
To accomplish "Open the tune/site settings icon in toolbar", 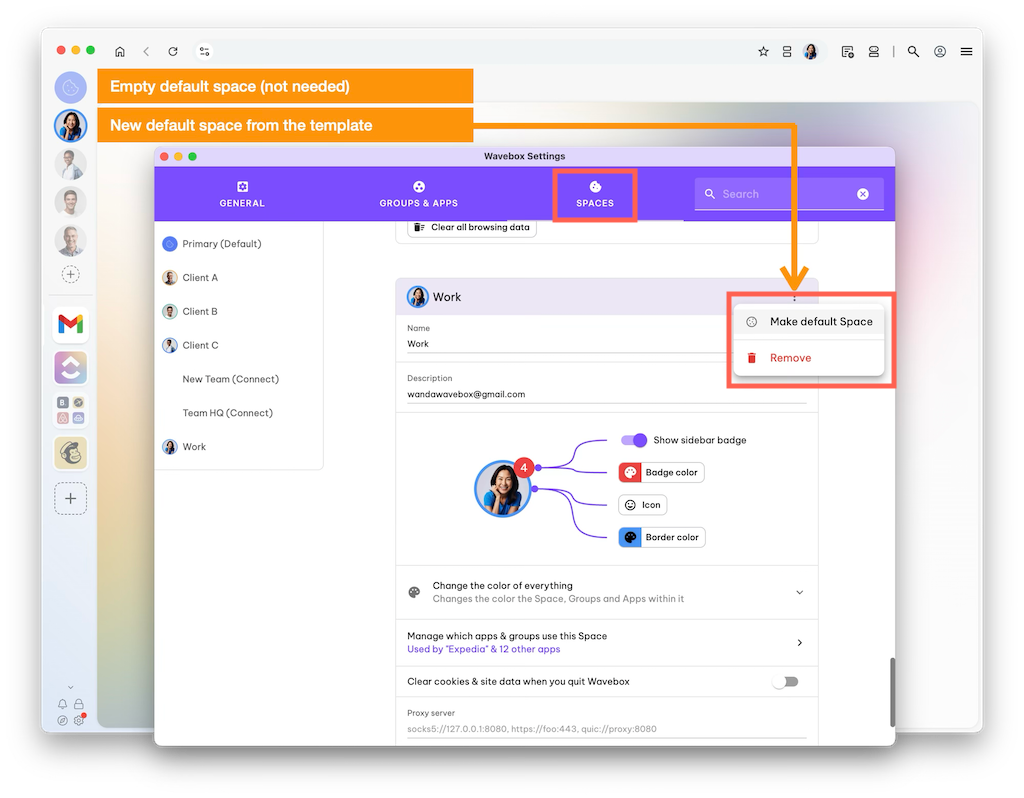I will [x=204, y=52].
